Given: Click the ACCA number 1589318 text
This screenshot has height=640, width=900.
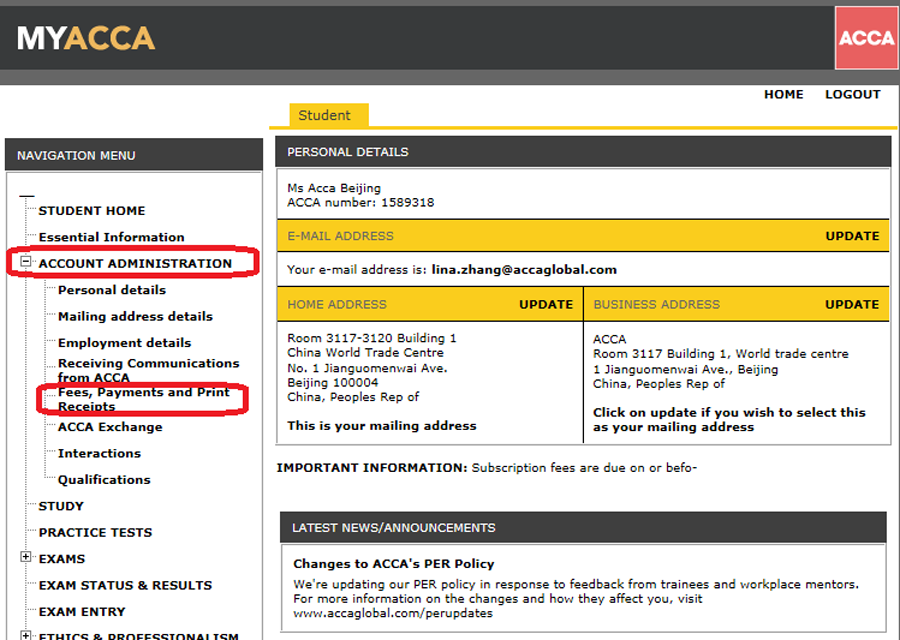Looking at the screenshot, I should (360, 203).
